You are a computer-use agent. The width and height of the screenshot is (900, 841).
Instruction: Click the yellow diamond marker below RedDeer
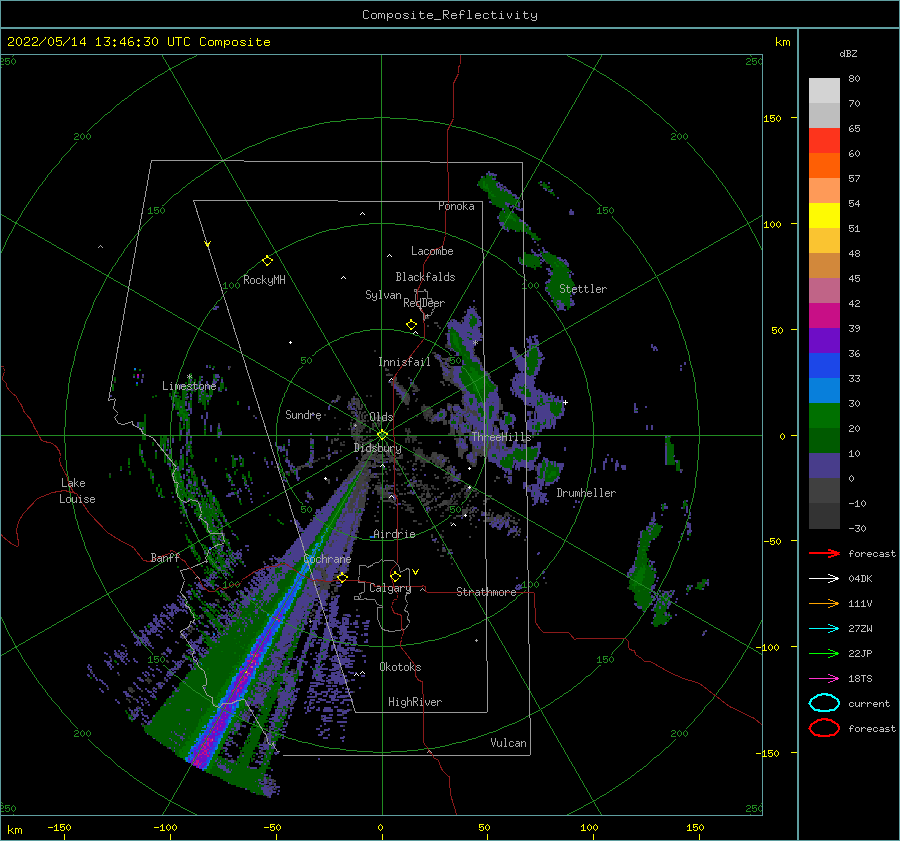point(411,325)
